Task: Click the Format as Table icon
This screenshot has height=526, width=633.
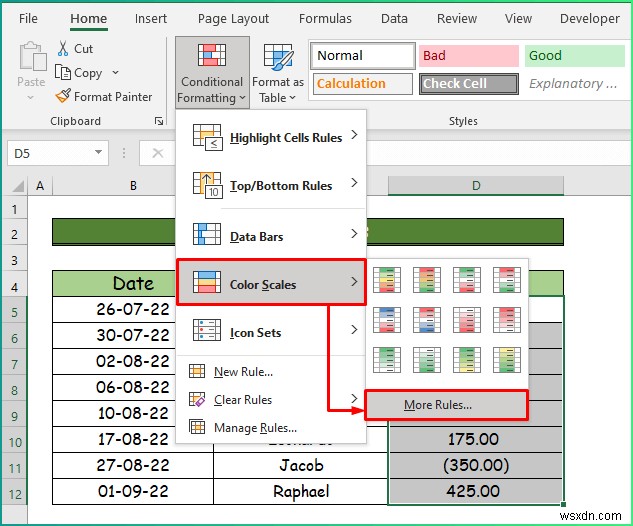Action: pyautogui.click(x=278, y=56)
